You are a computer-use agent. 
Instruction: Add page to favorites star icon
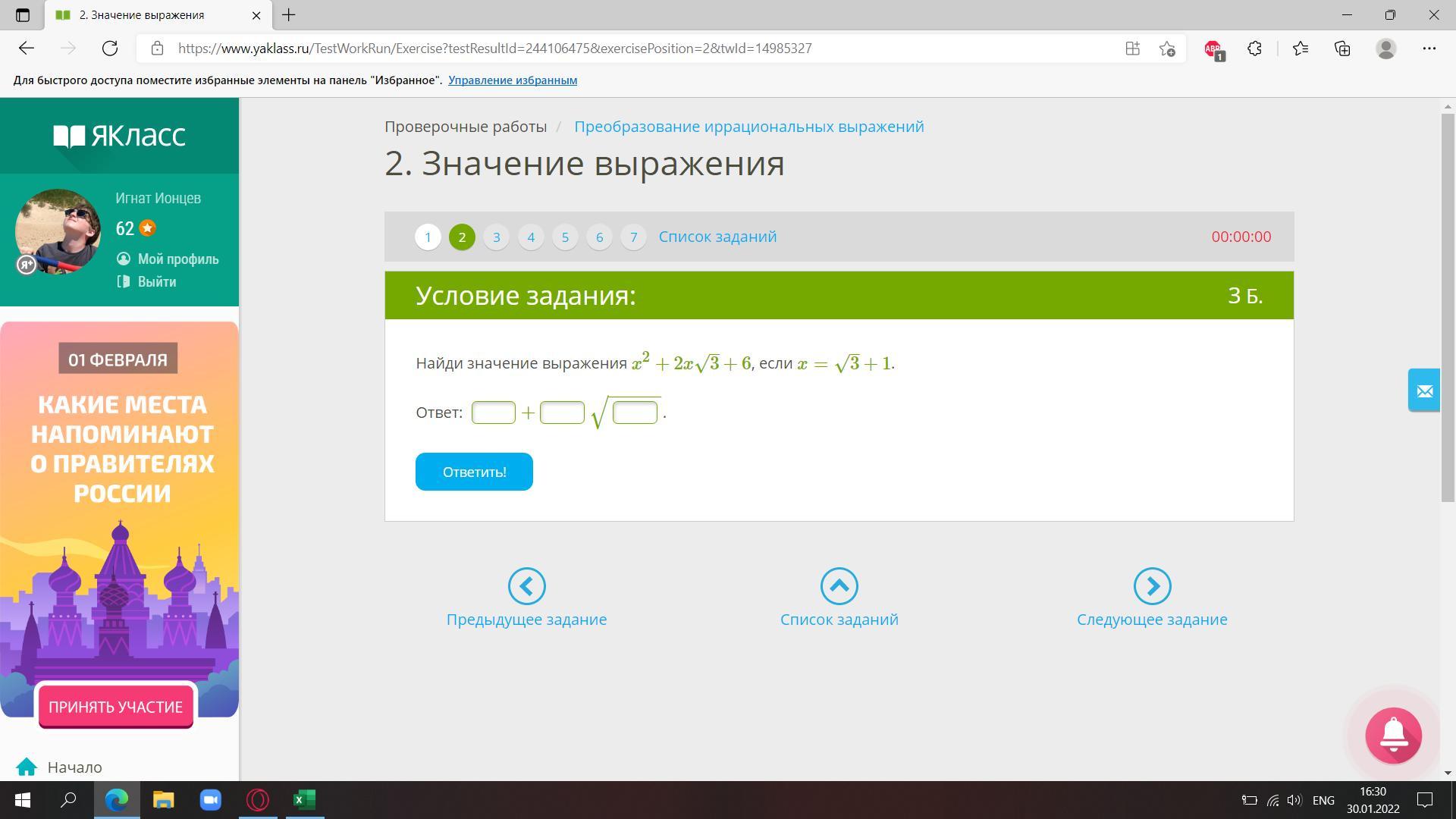1167,49
